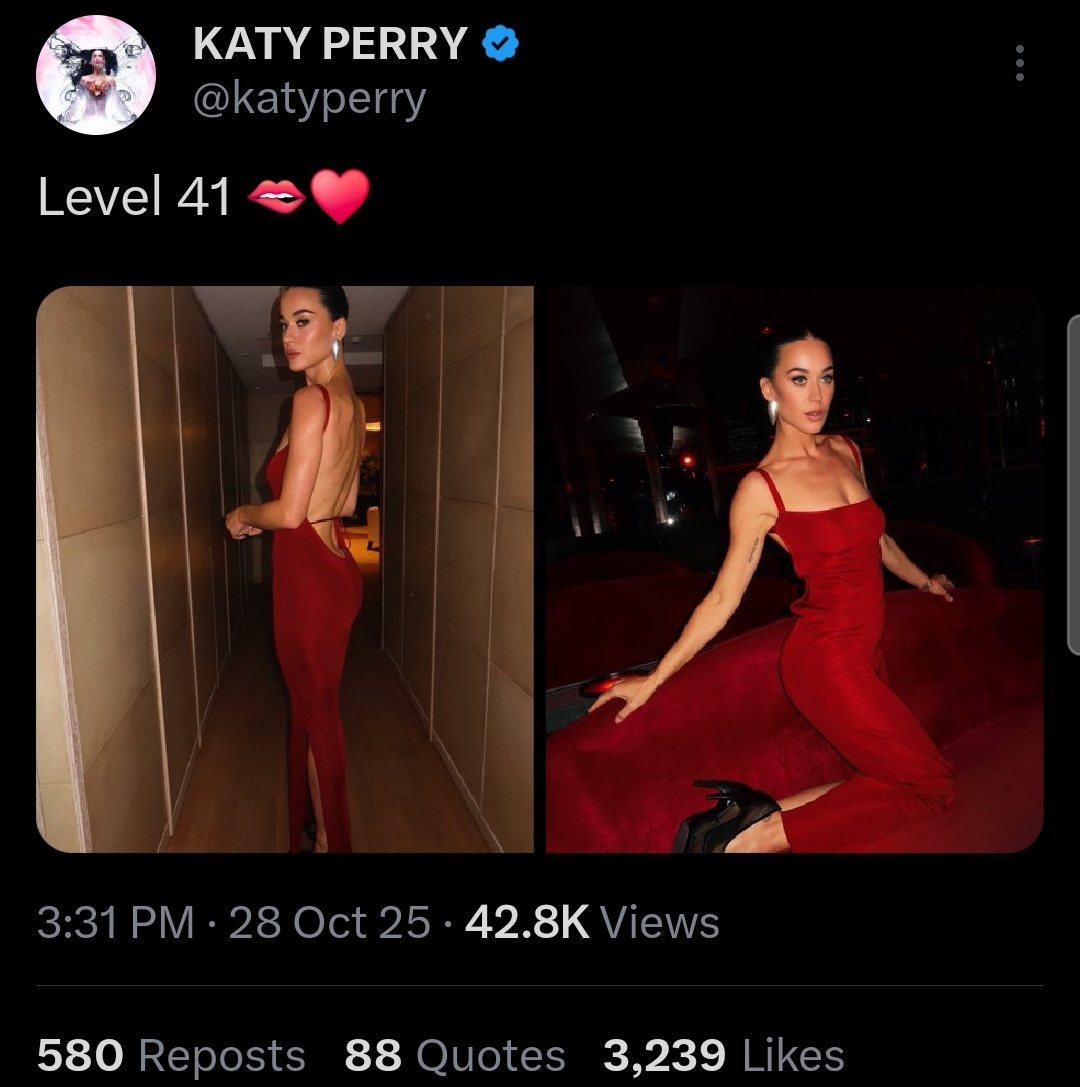Open the left hallway red dress photo
Image resolution: width=1080 pixels, height=1087 pixels.
coord(285,569)
